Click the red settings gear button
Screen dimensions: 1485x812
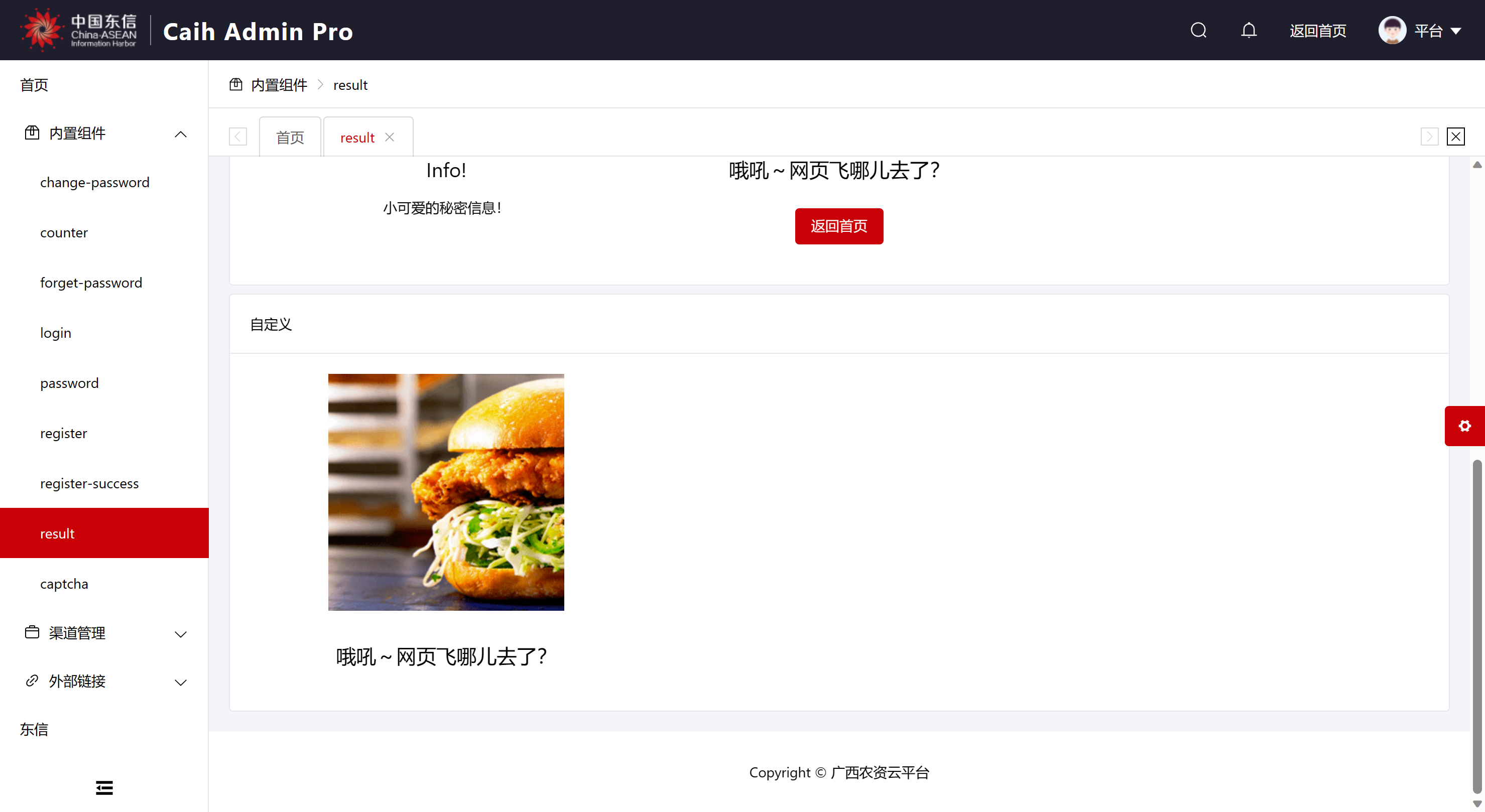[x=1464, y=426]
